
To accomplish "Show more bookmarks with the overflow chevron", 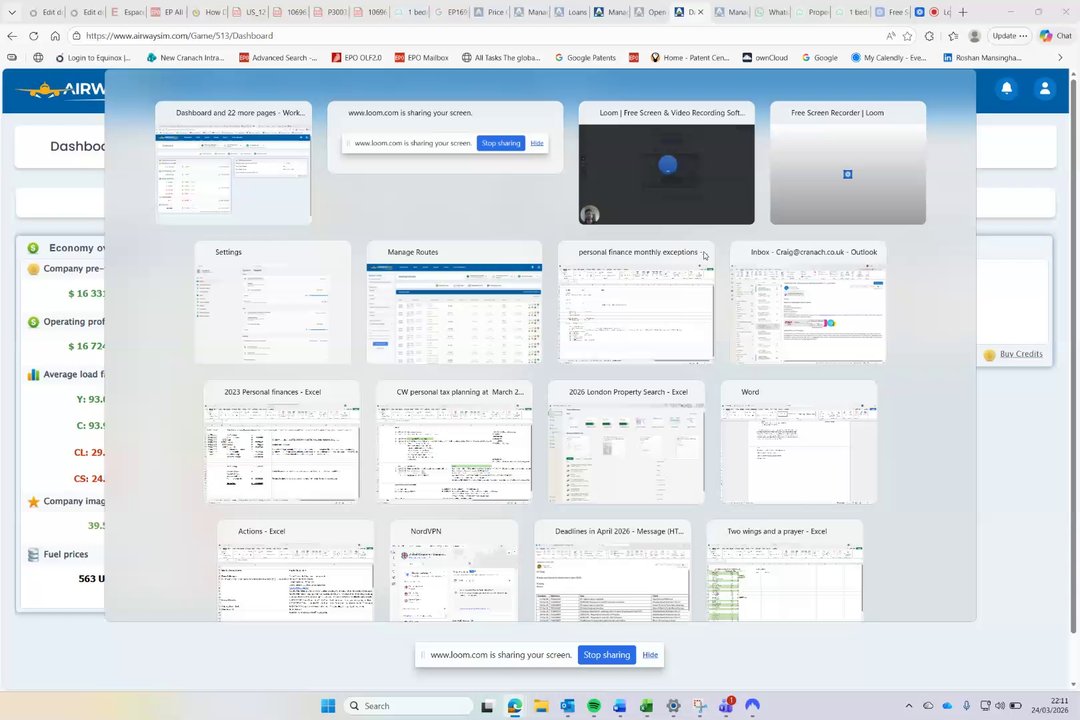I will tap(1060, 57).
